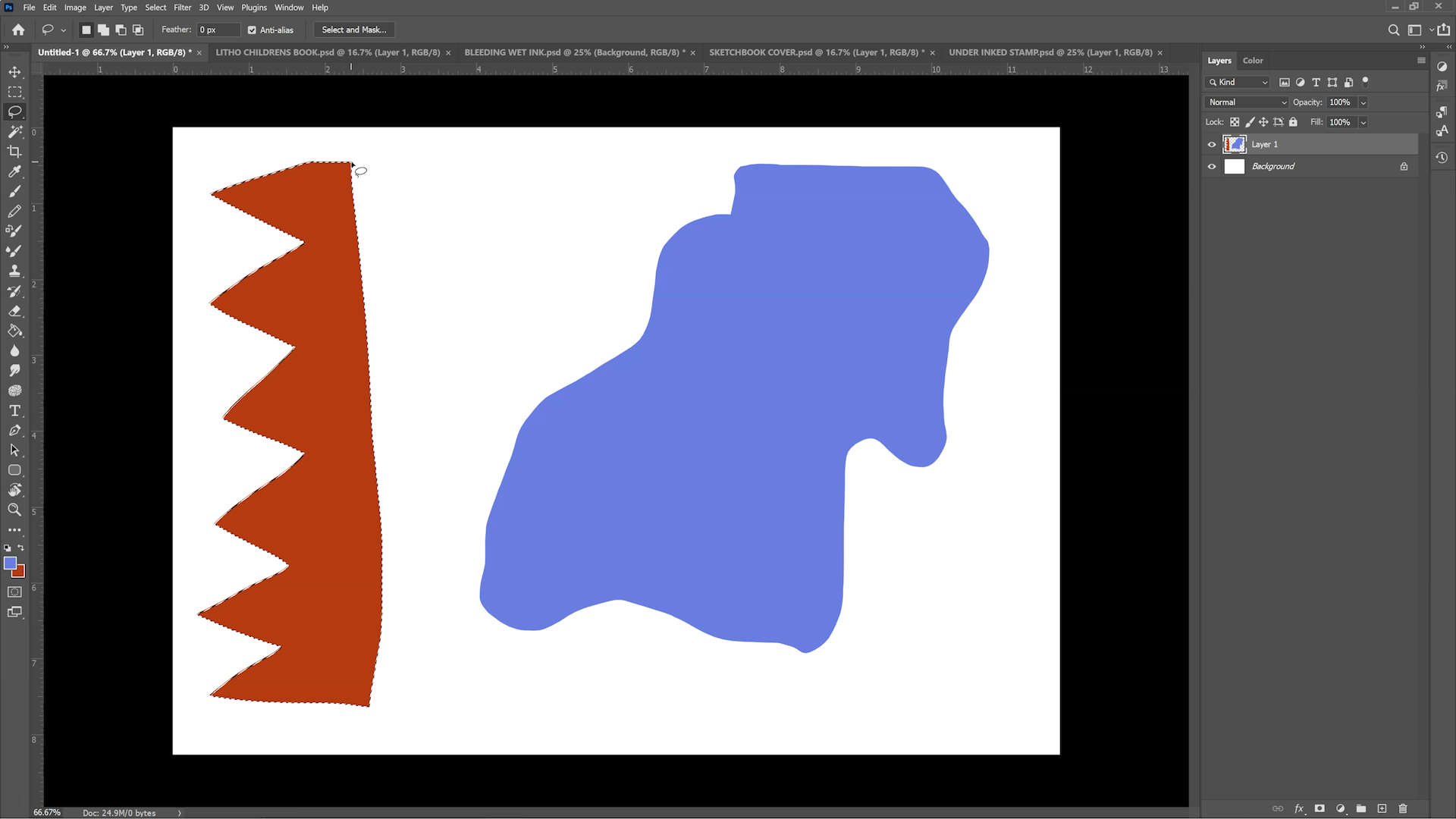Open layer styles fx icon

click(1299, 808)
